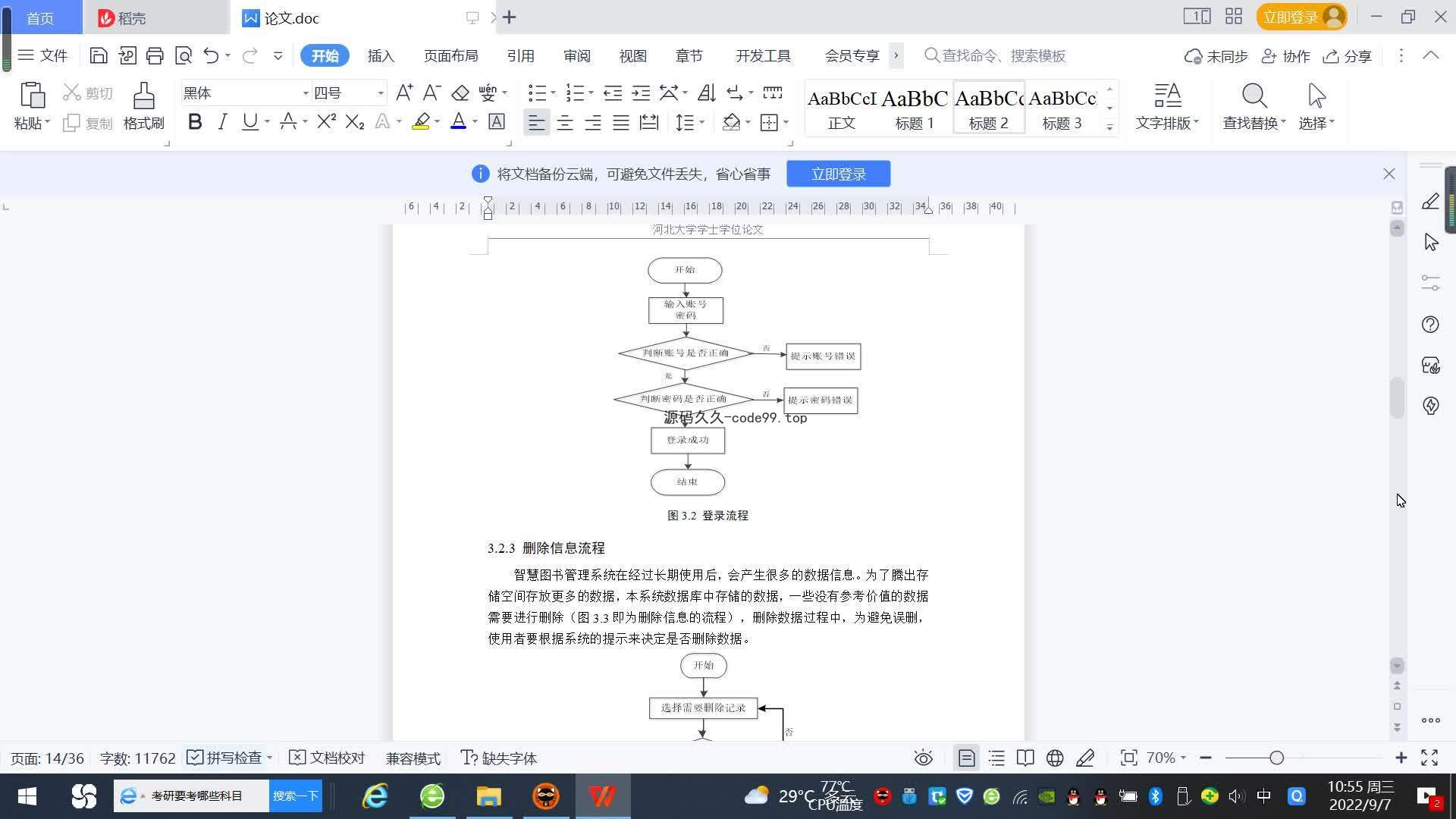Increase paragraph indent
The height and width of the screenshot is (819, 1456).
[x=642, y=93]
